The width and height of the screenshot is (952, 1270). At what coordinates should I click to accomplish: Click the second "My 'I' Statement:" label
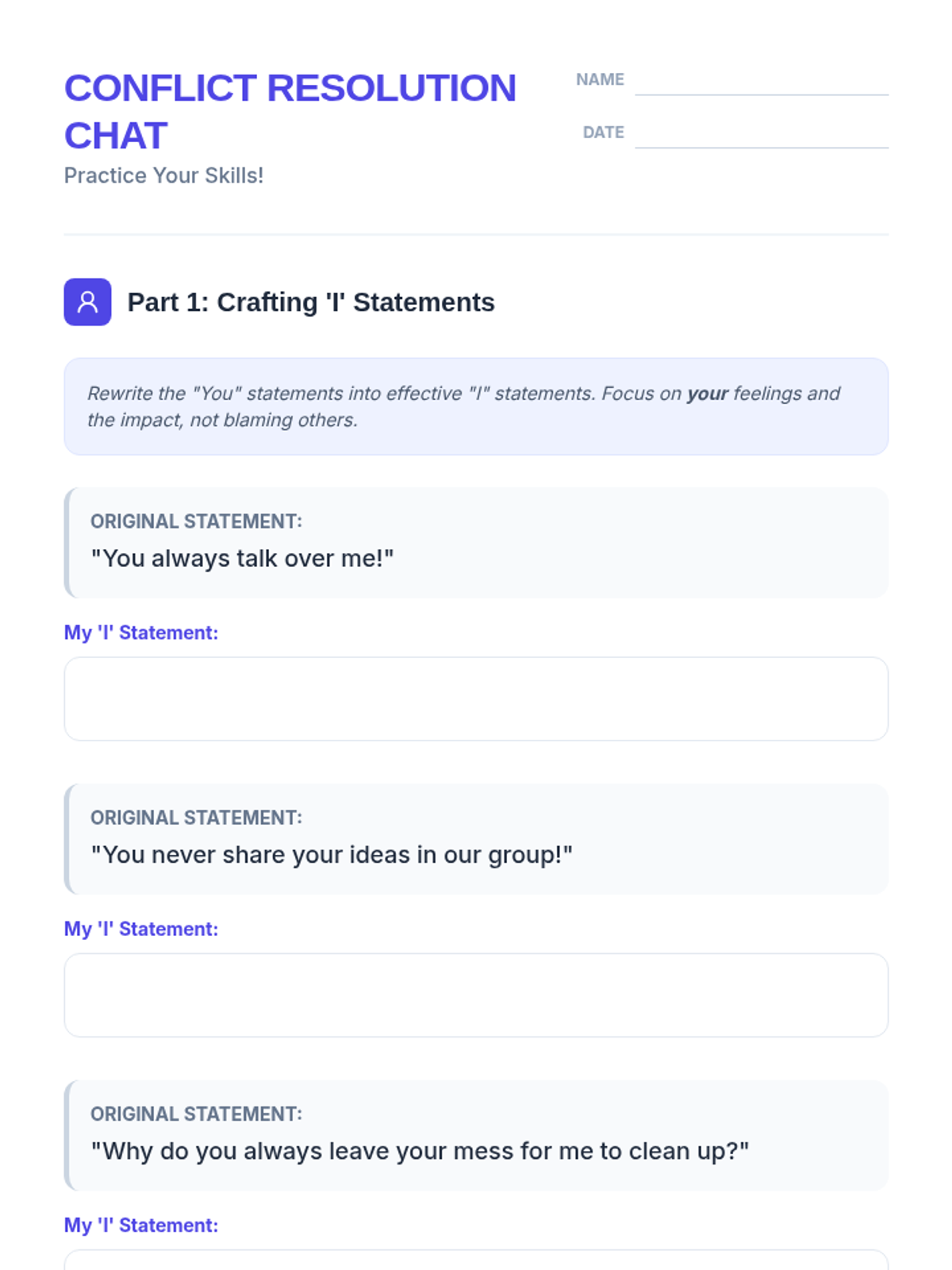[x=141, y=929]
